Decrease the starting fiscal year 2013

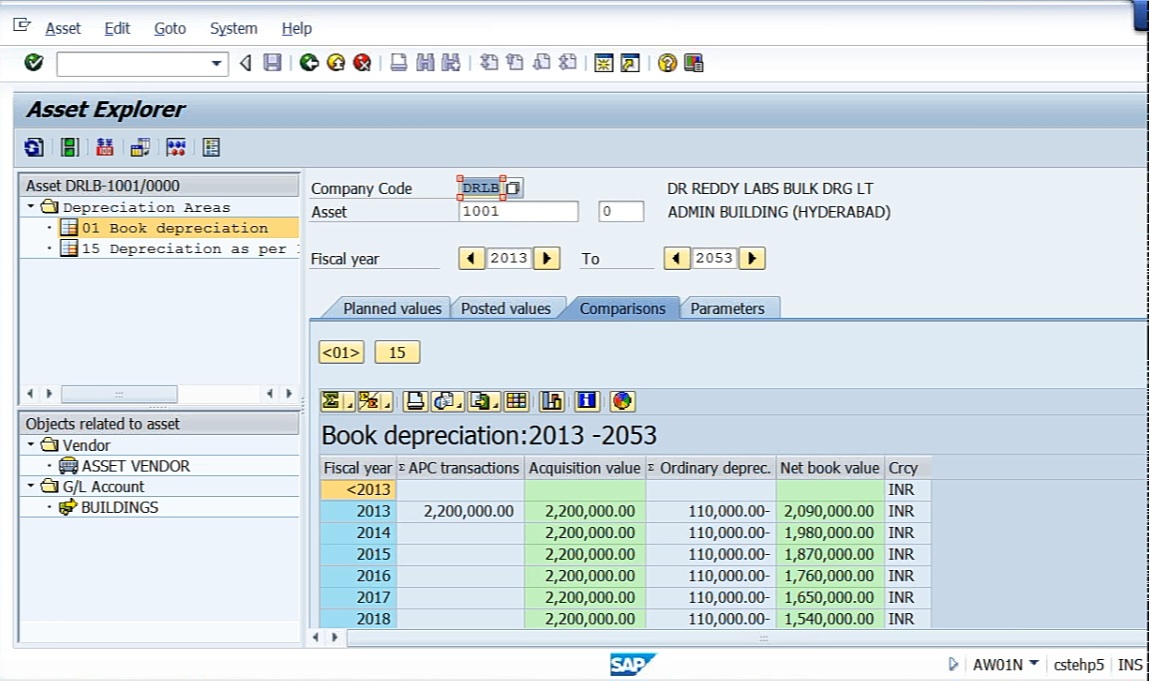click(x=471, y=258)
